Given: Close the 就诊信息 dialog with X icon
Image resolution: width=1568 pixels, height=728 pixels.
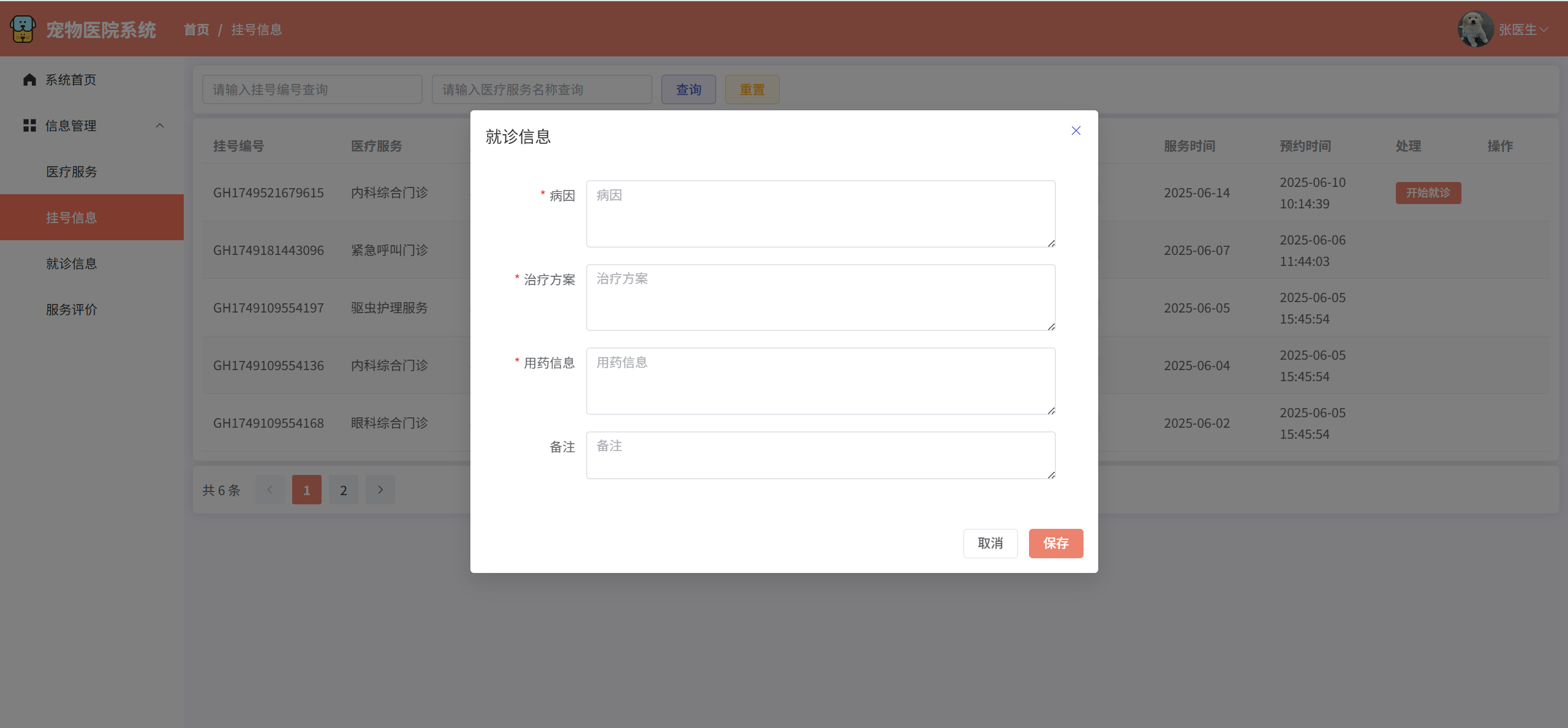Looking at the screenshot, I should 1076,131.
